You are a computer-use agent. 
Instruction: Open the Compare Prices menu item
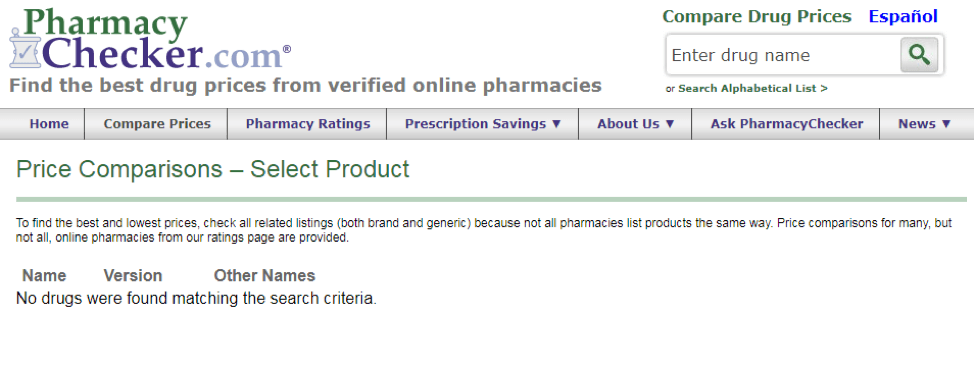click(x=157, y=124)
